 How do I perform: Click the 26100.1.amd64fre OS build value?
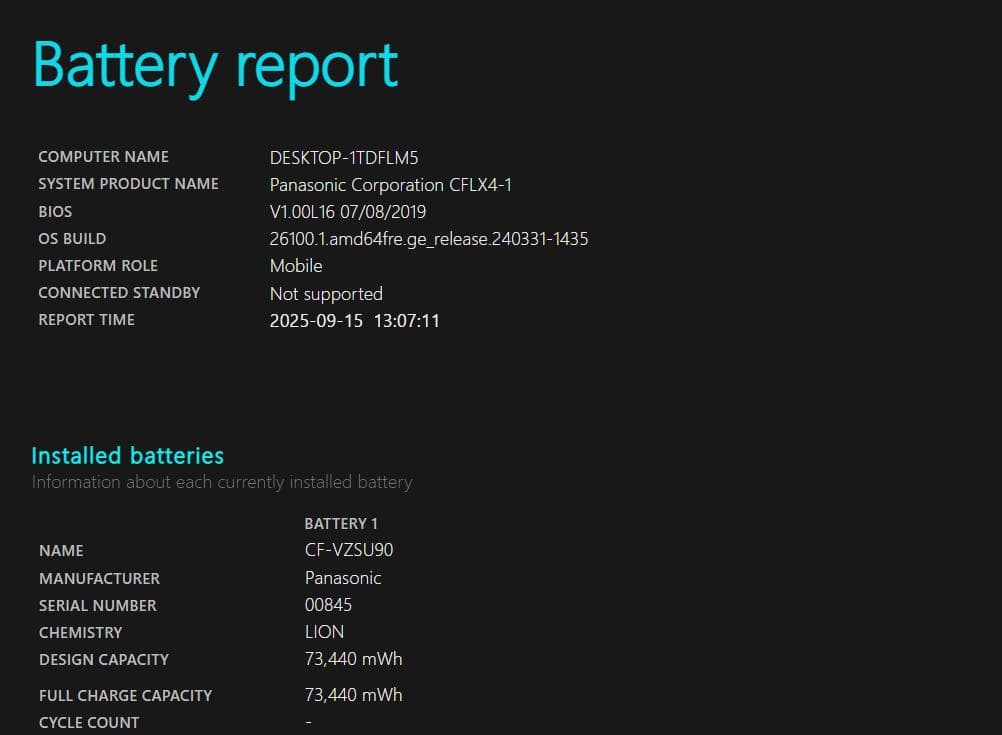tap(428, 239)
